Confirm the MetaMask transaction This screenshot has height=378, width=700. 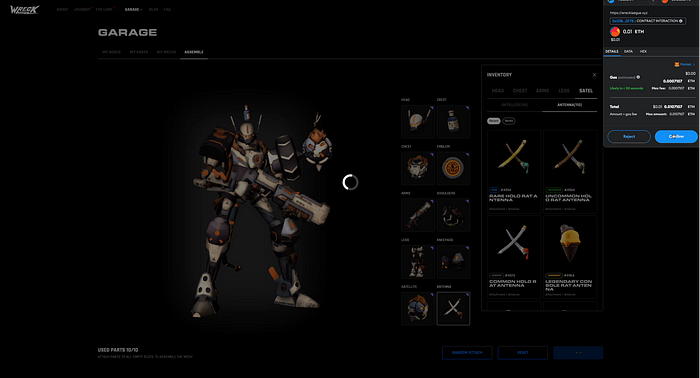(676, 137)
